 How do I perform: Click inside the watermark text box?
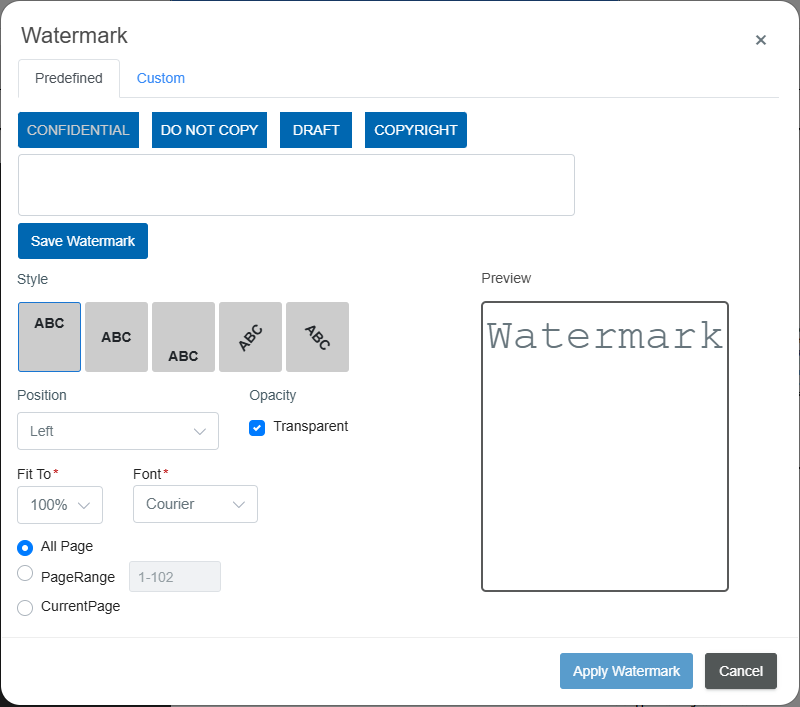coord(296,184)
